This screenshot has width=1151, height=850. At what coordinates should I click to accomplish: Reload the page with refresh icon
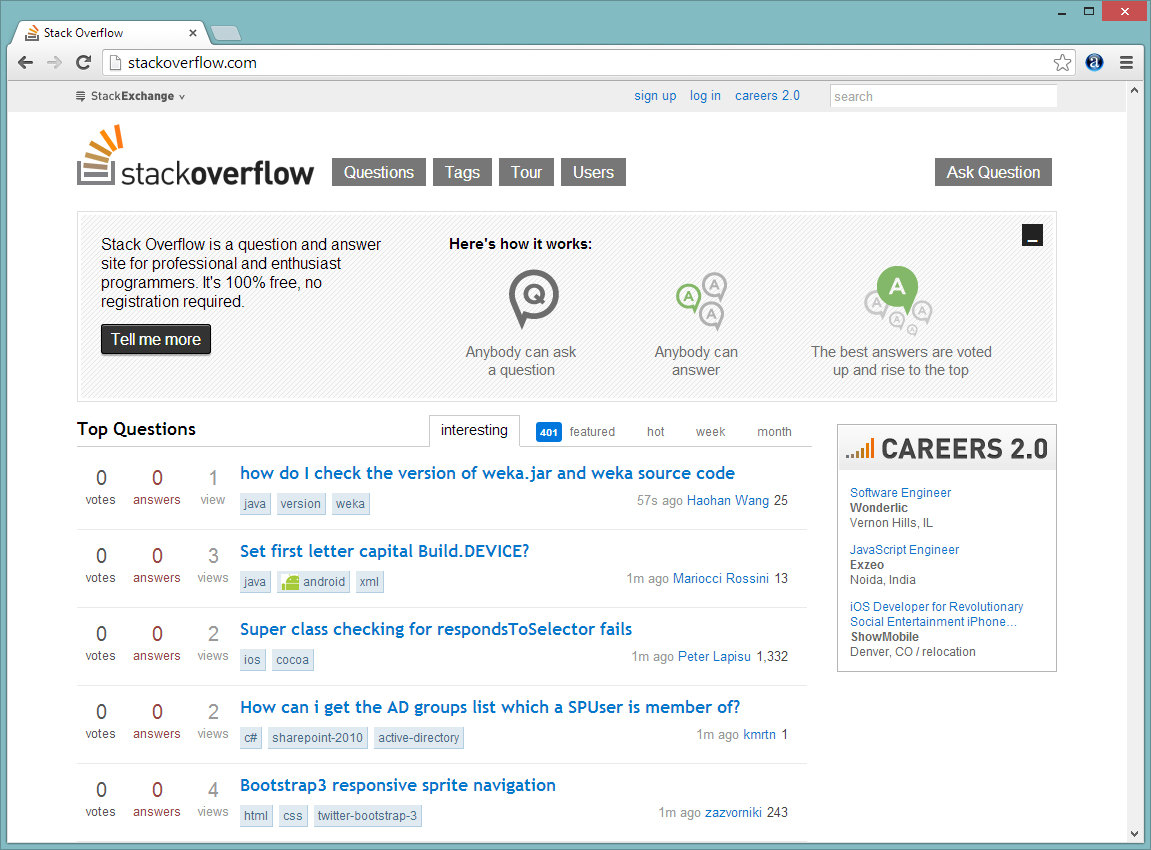[x=84, y=62]
